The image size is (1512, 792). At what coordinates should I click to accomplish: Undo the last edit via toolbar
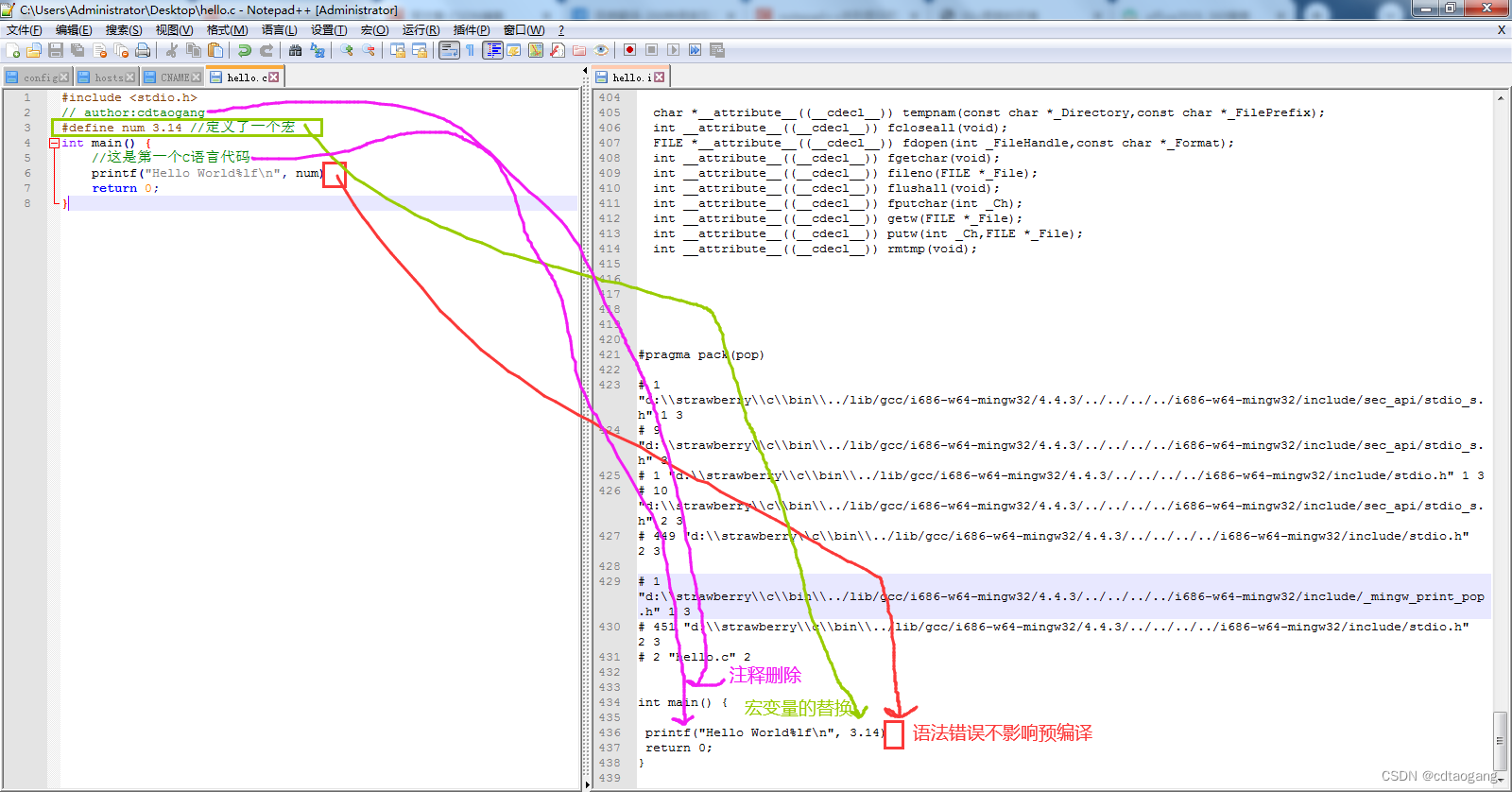pos(245,50)
